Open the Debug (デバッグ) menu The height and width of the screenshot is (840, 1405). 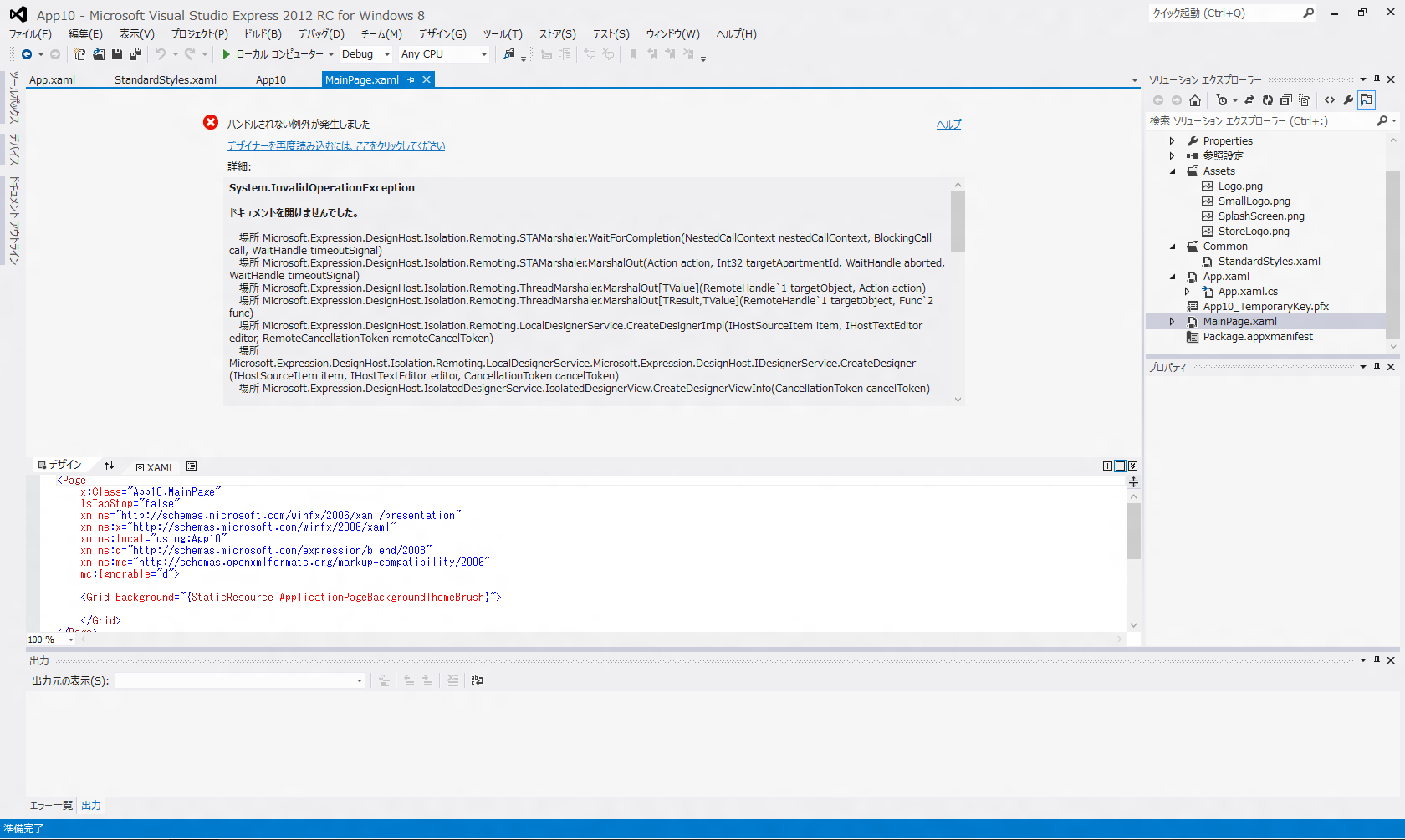[x=321, y=34]
